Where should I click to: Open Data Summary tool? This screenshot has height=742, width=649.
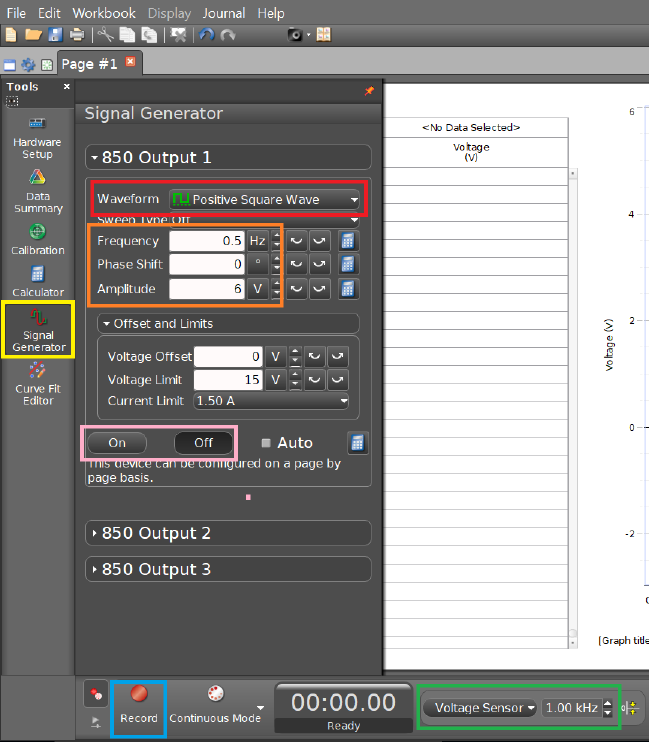(37, 192)
